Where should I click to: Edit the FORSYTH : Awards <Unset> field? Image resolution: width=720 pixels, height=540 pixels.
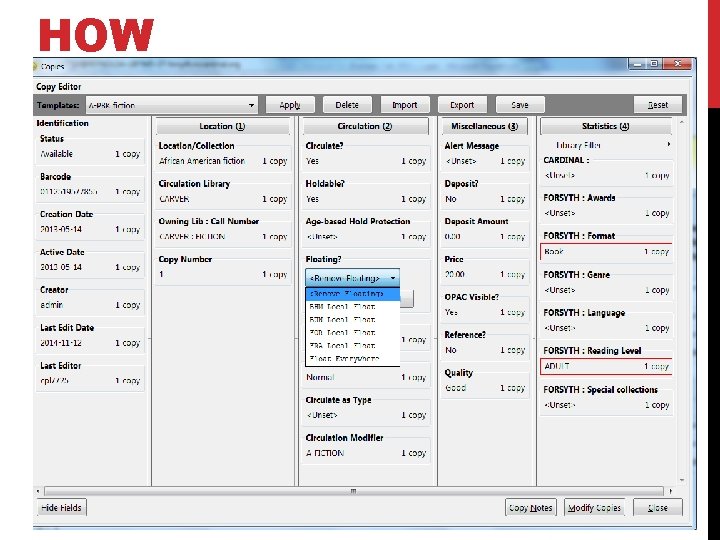coord(607,213)
